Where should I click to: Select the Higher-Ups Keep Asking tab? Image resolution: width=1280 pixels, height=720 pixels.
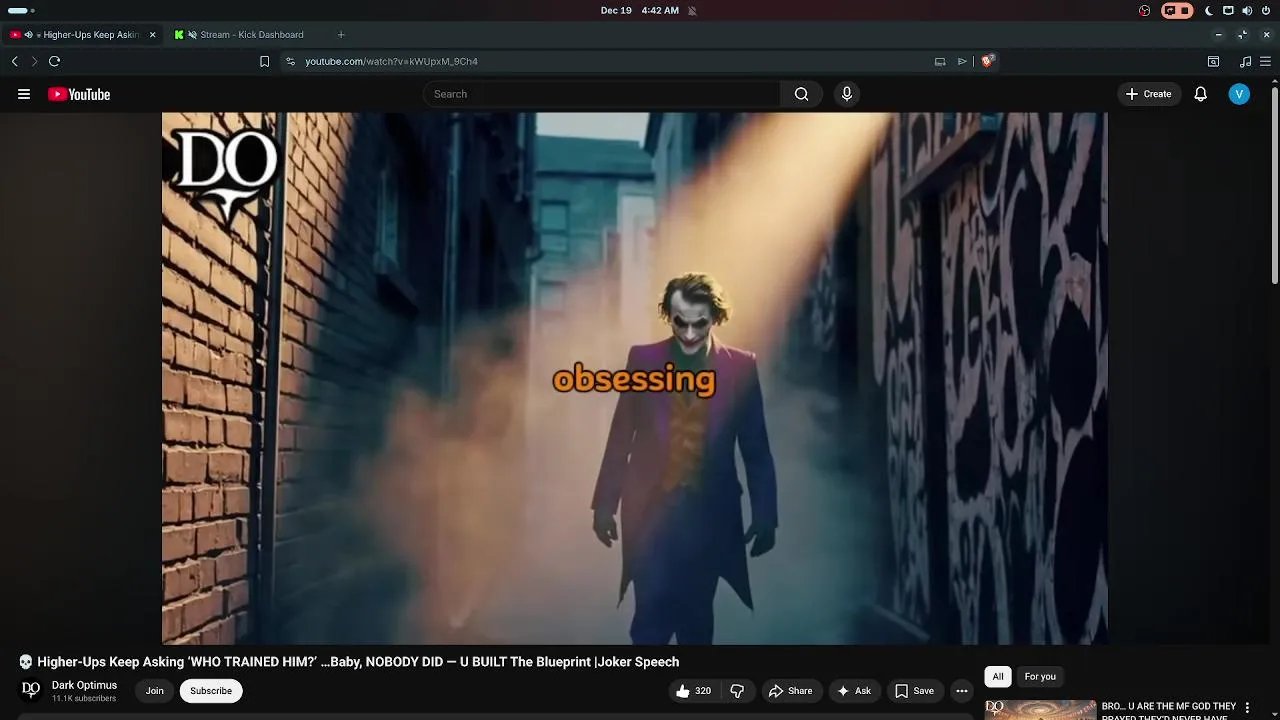(x=84, y=35)
